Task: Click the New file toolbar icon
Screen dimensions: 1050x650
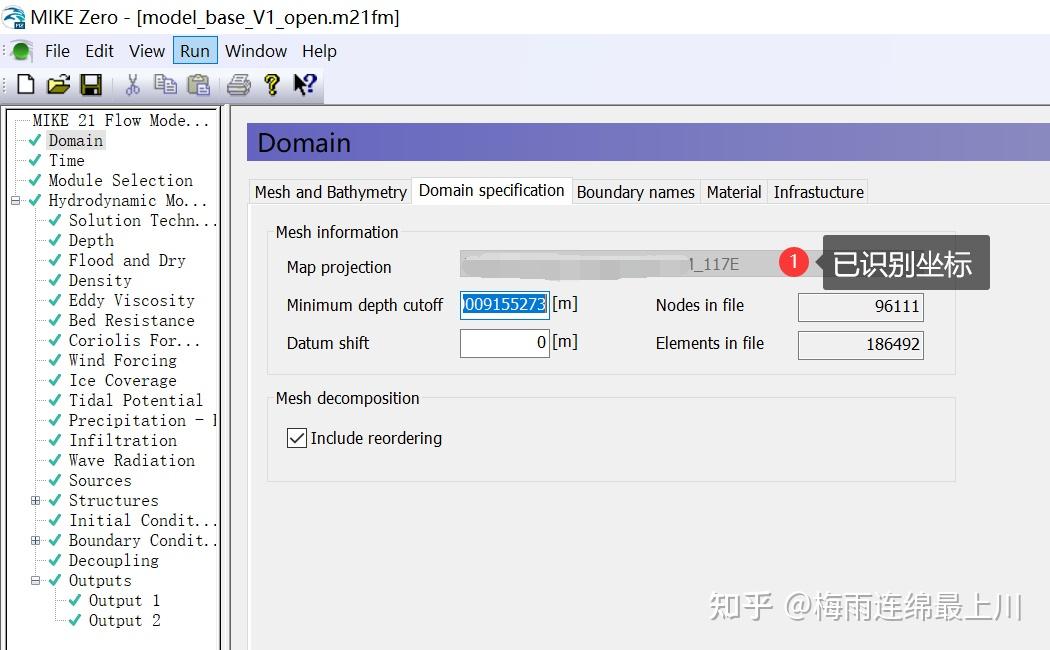Action: 26,84
